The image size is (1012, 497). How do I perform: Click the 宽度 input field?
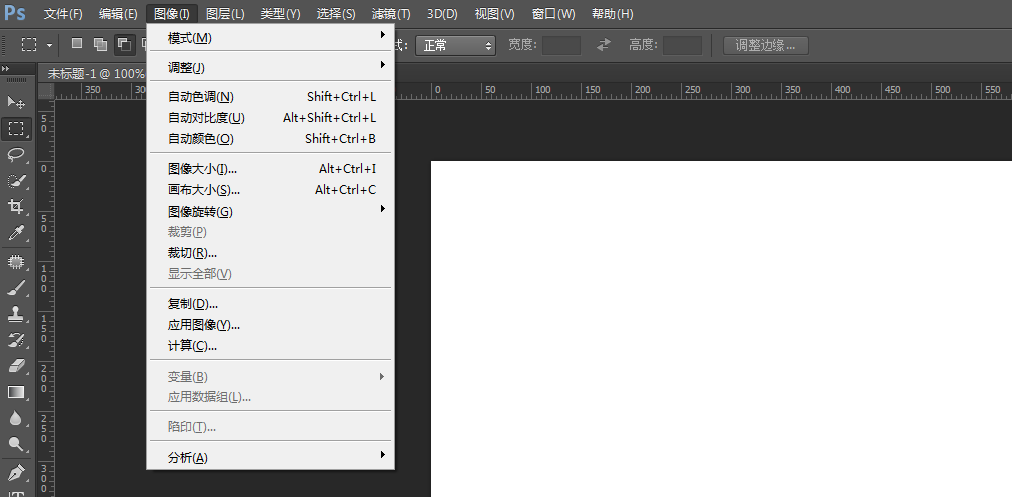(561, 45)
